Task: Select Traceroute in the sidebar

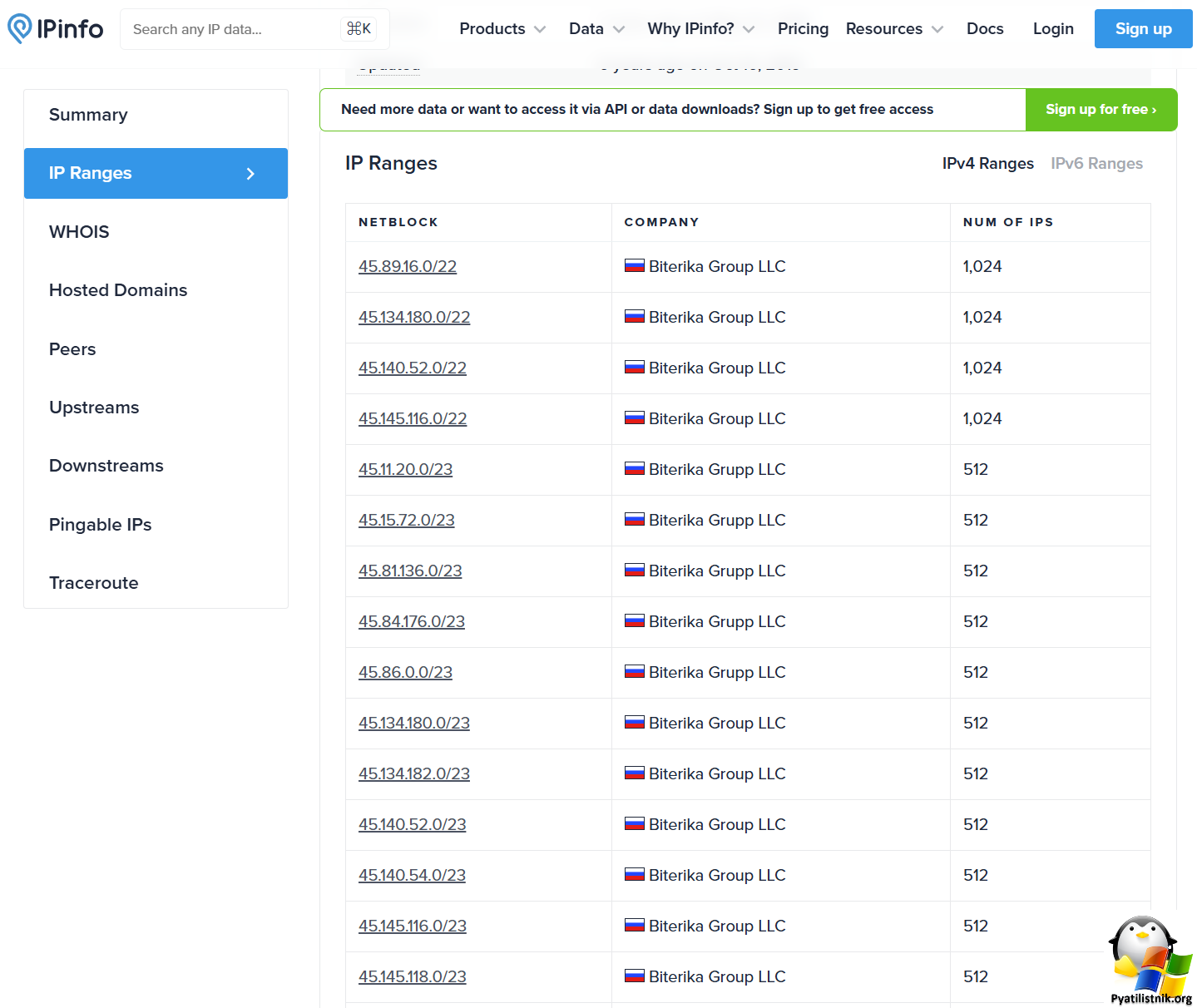Action: tap(93, 582)
